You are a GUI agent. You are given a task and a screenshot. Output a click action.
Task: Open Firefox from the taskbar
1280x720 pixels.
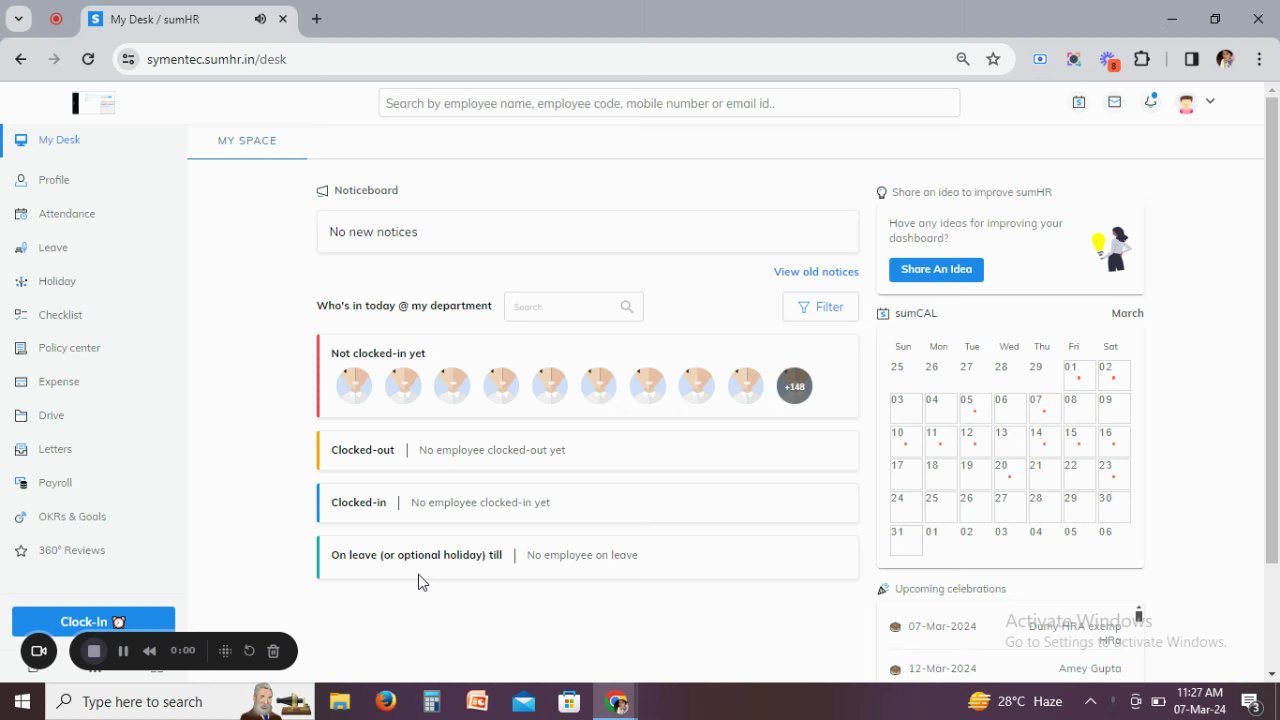point(386,701)
